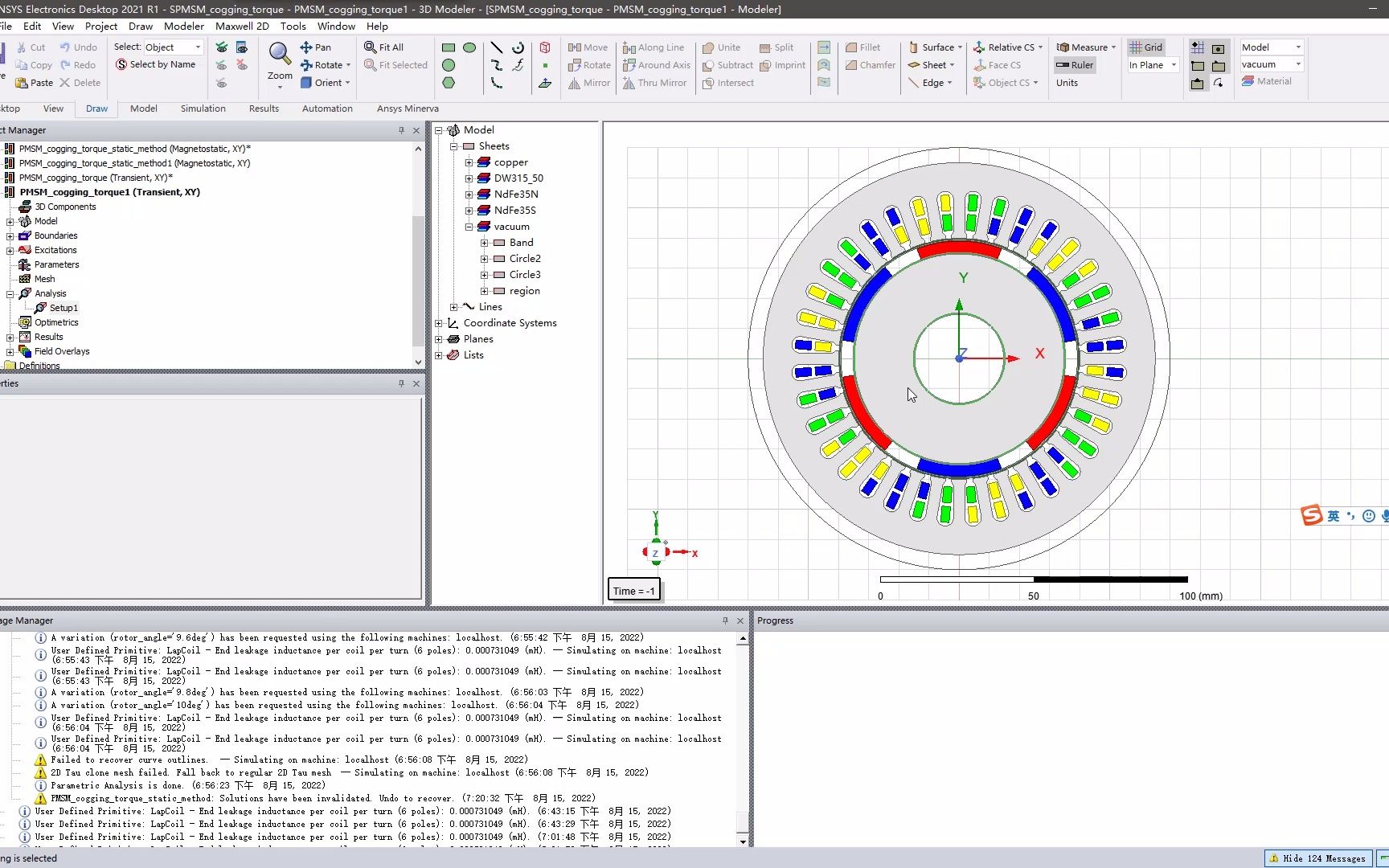Open the Units setting
The image size is (1389, 868).
point(1067,83)
